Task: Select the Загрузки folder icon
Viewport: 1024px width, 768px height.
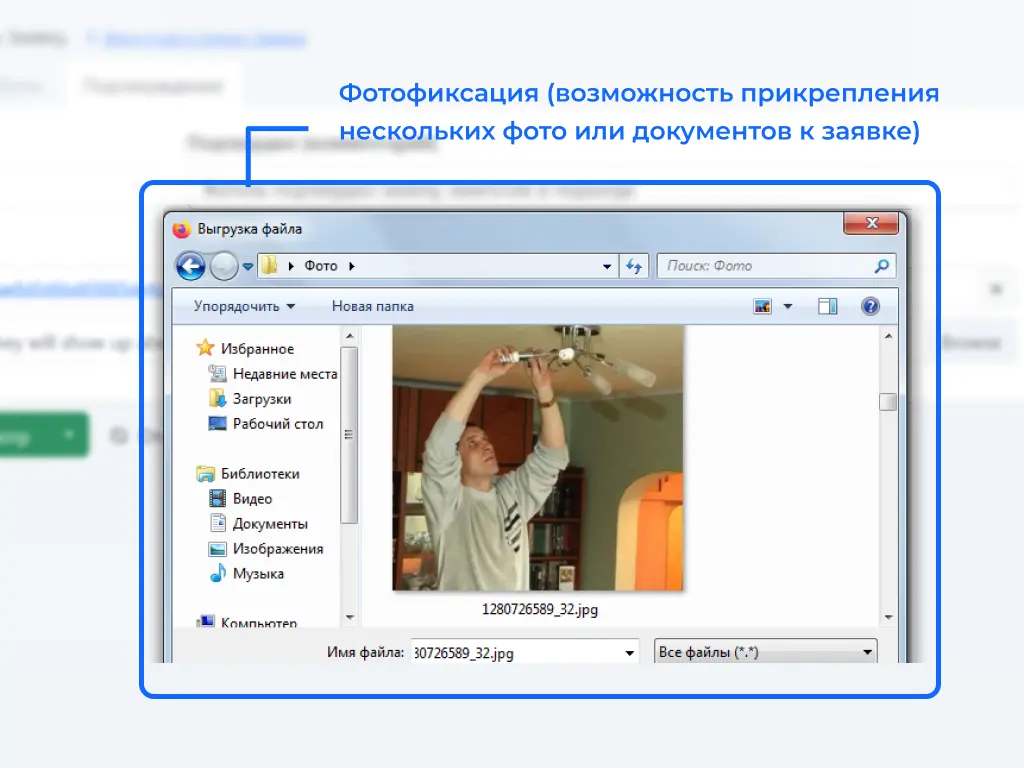Action: click(x=217, y=399)
